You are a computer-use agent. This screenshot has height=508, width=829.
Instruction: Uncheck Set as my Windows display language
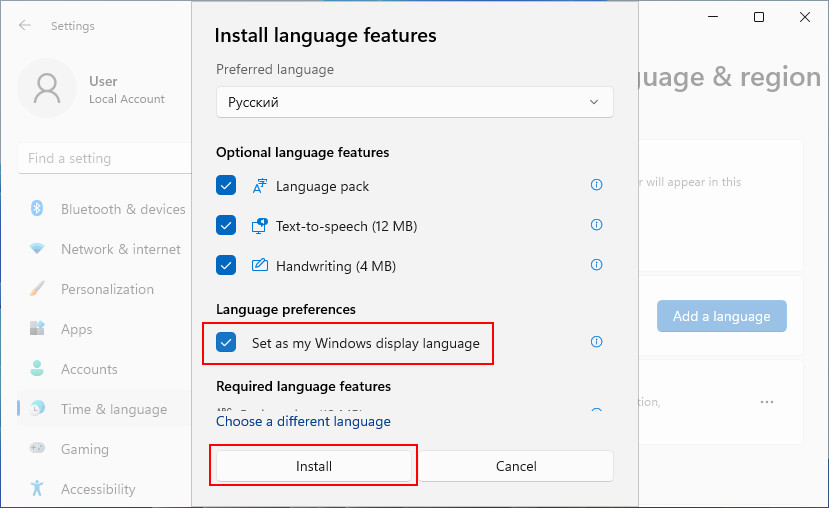tap(226, 343)
